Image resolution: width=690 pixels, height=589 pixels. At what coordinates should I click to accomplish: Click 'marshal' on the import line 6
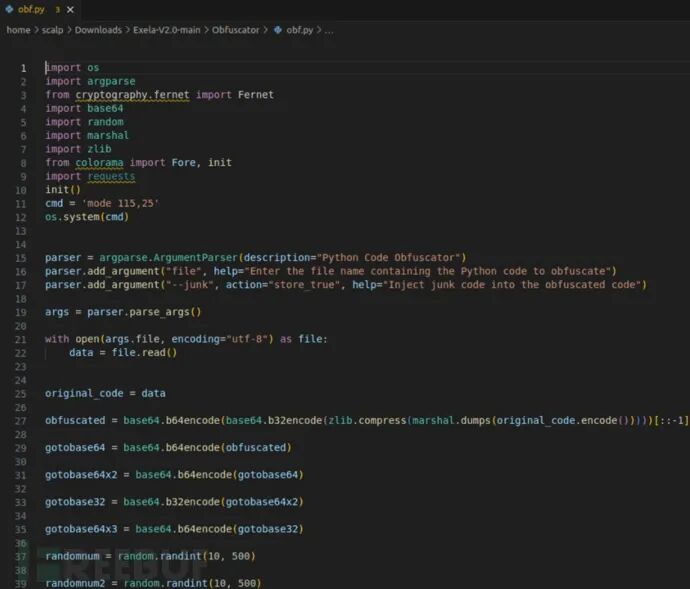(108, 136)
